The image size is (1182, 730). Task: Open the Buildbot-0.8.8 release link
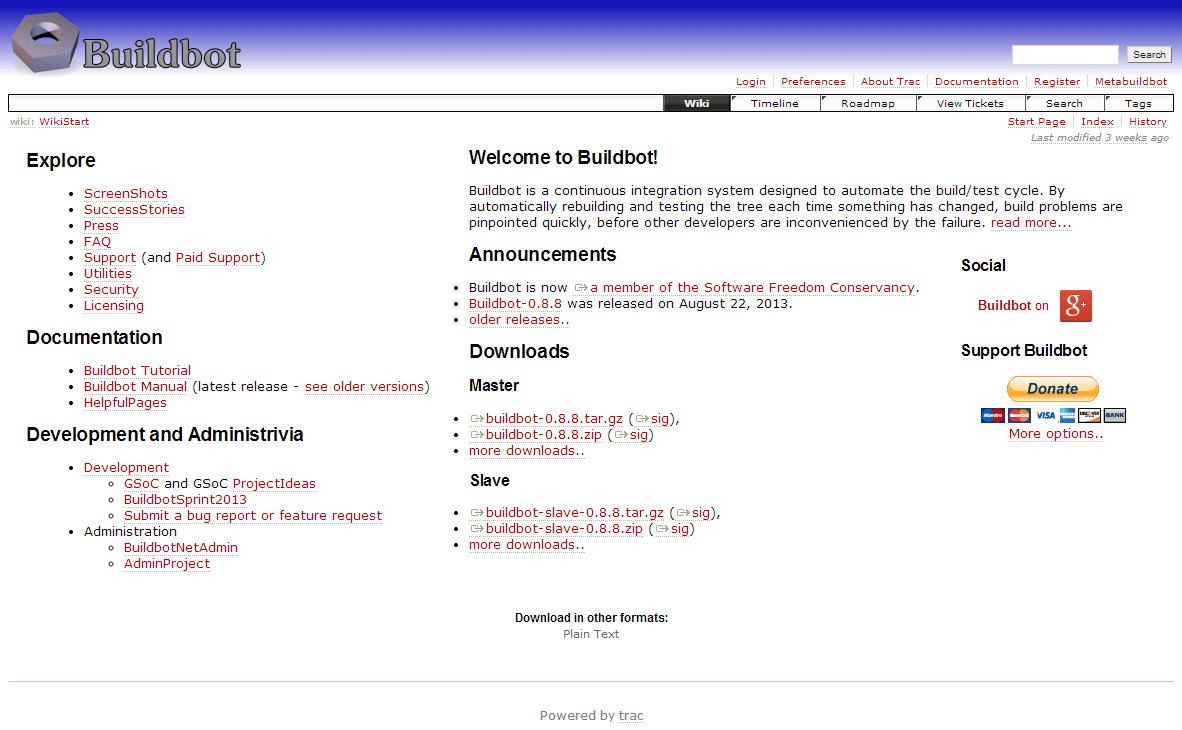point(515,303)
